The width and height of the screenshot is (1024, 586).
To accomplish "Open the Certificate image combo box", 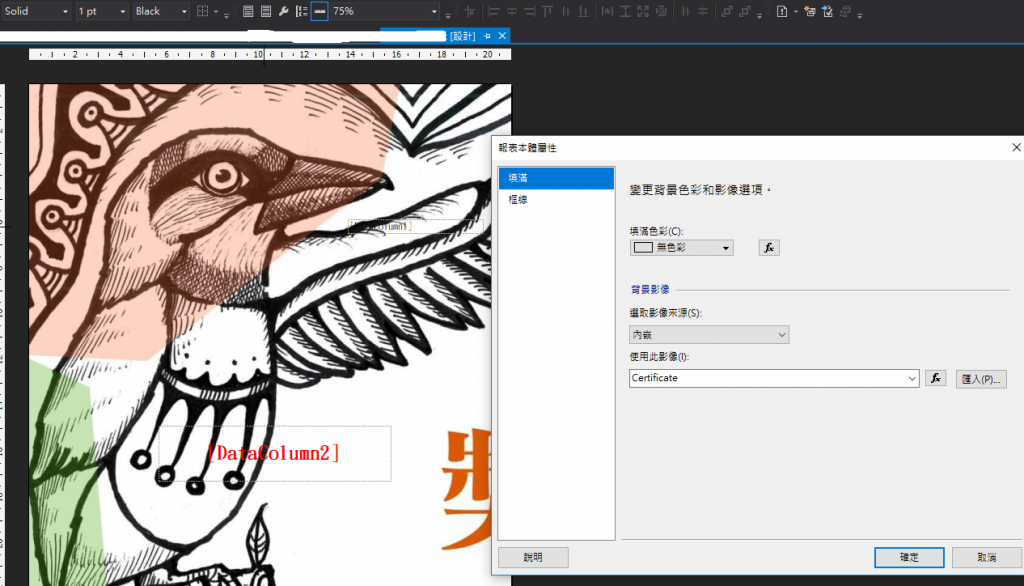I will pyautogui.click(x=774, y=378).
